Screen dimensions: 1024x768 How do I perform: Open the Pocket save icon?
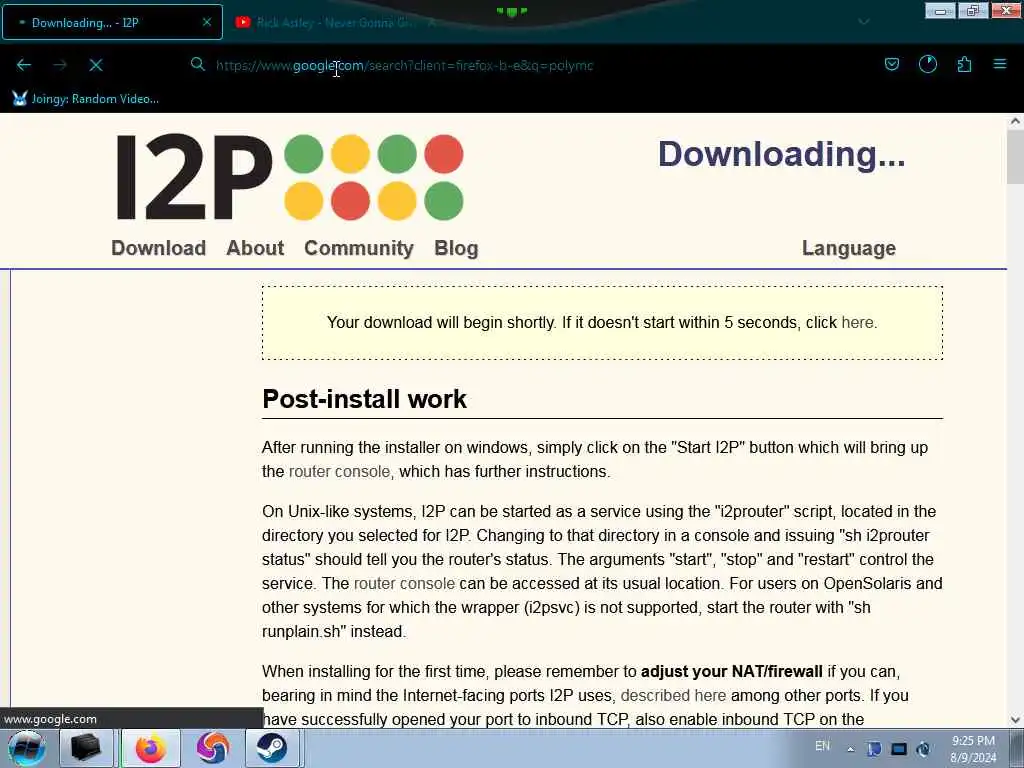point(891,64)
